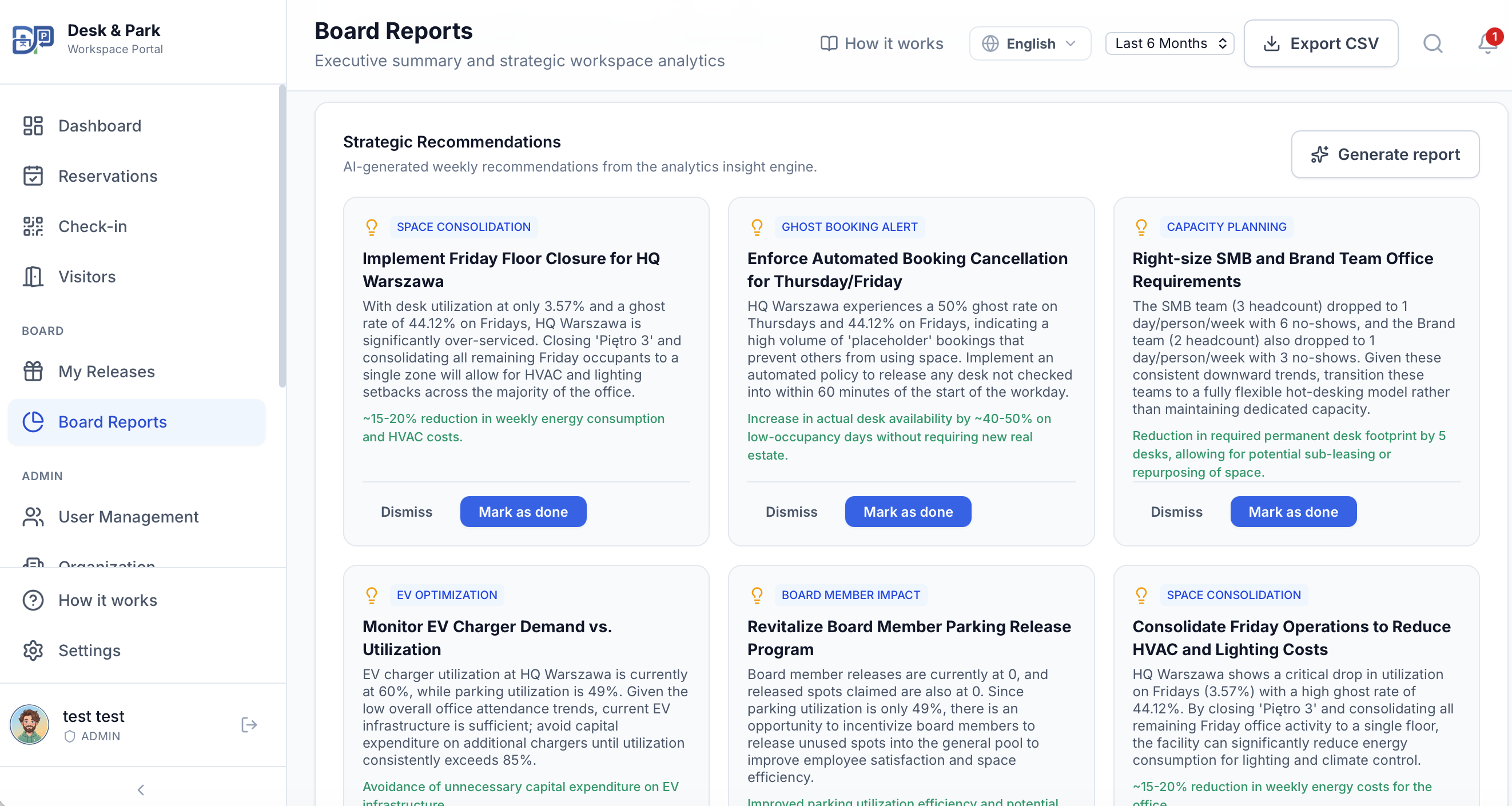This screenshot has width=1512, height=806.
Task: Click Revitalize Board Member Parking title
Action: pyautogui.click(x=909, y=639)
